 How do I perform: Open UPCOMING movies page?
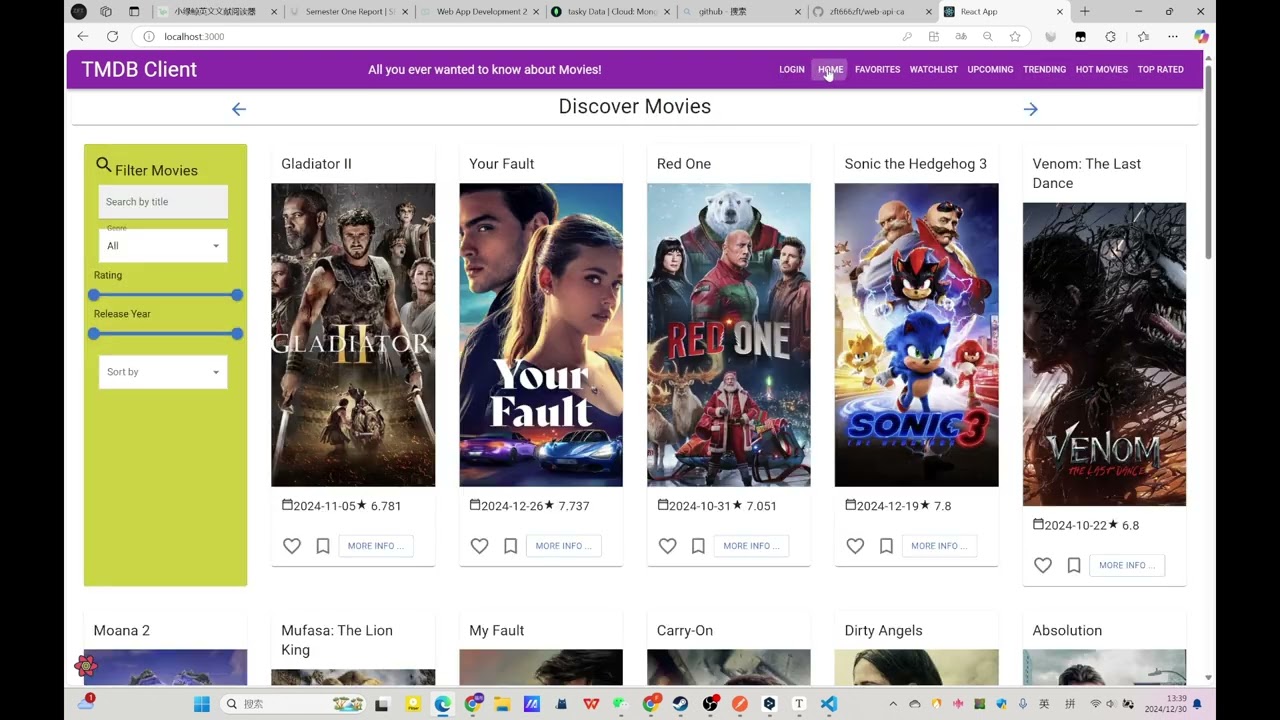tap(991, 70)
